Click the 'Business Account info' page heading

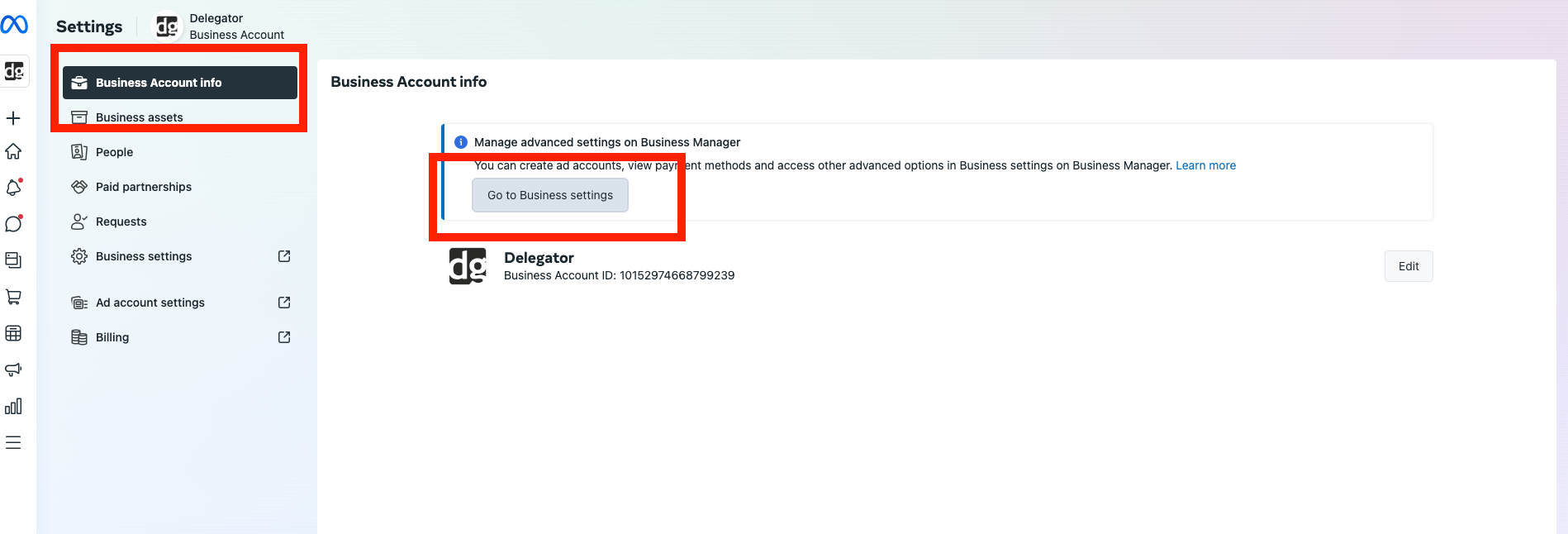point(409,82)
